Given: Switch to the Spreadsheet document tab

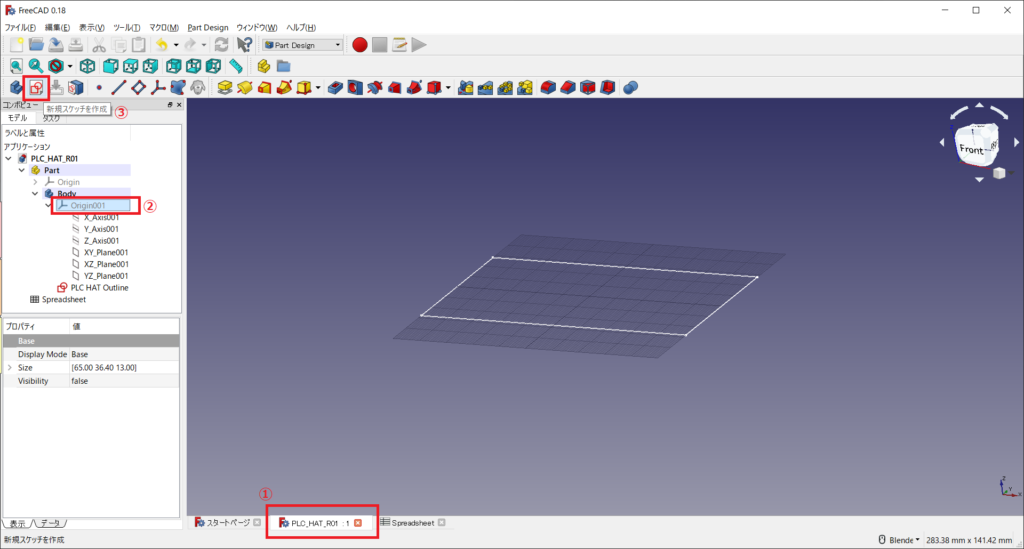Looking at the screenshot, I should click(411, 523).
